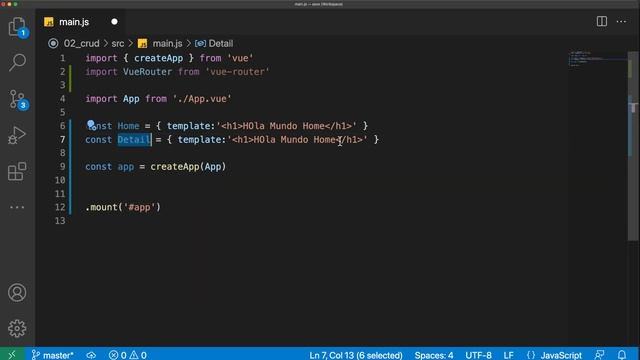Click 'Home' constant name on line 6
This screenshot has height=360, width=640.
pos(128,126)
